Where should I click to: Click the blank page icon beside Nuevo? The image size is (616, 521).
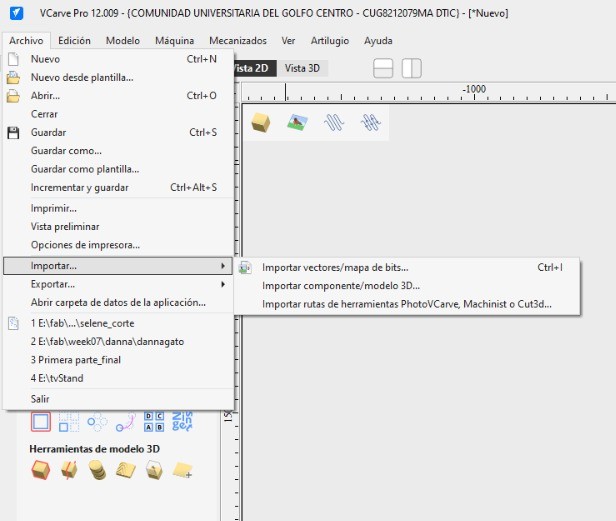pos(13,59)
